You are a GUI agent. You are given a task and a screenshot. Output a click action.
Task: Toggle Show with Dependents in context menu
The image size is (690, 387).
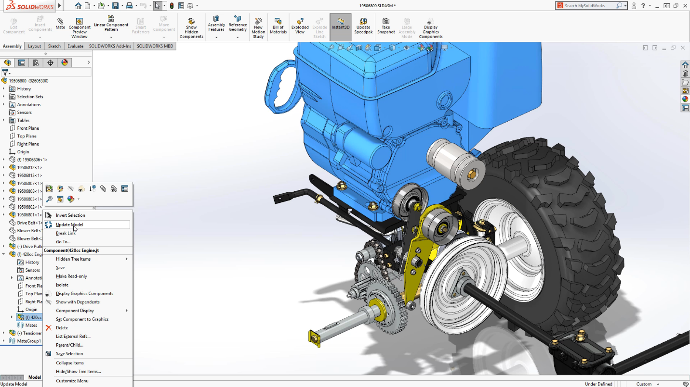[x=77, y=302]
